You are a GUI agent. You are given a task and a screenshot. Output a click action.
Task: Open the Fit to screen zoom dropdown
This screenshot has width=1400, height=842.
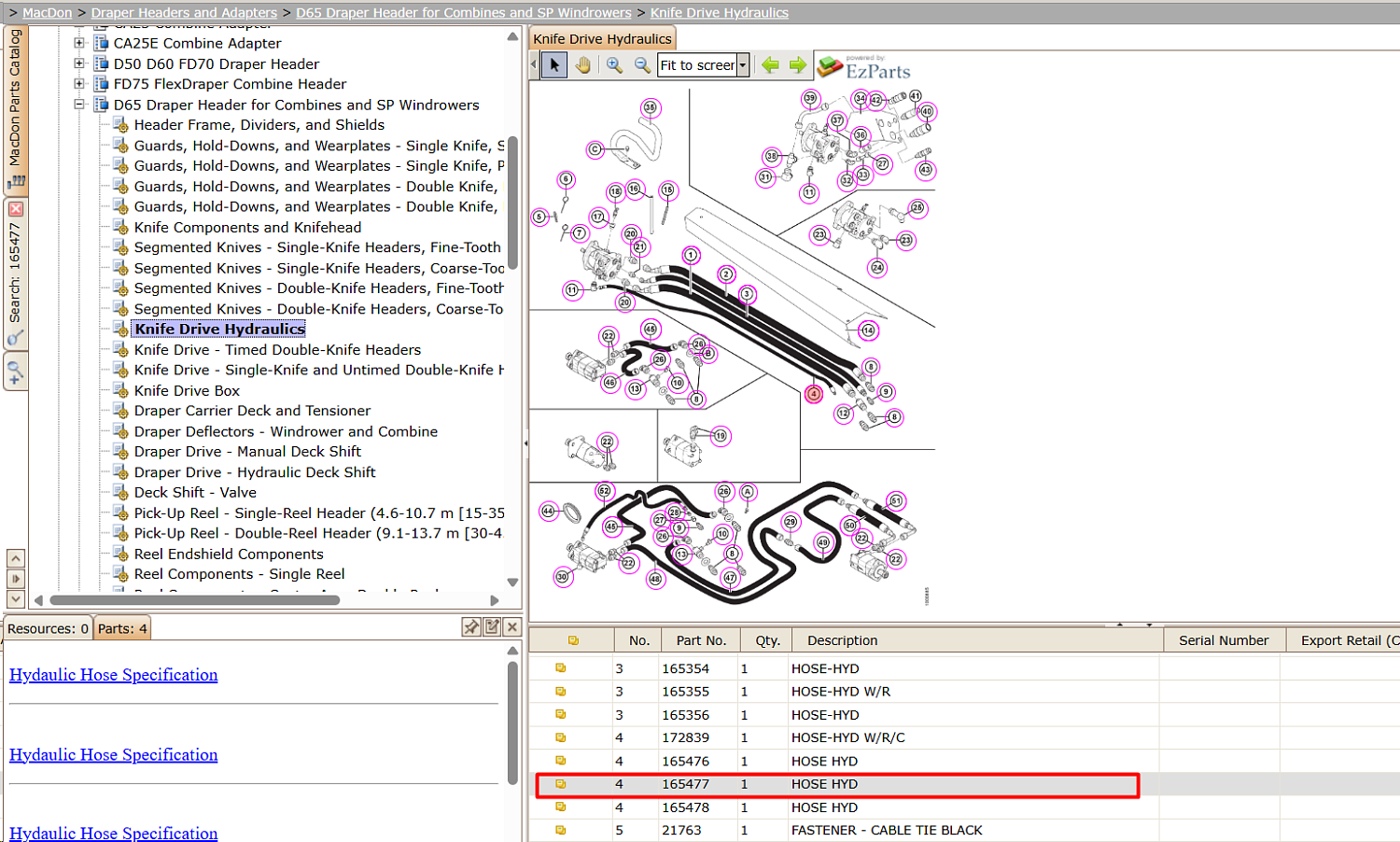point(743,65)
